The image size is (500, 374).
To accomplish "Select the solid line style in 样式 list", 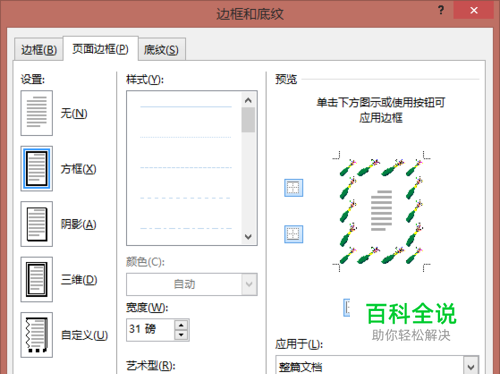I will click(x=186, y=107).
